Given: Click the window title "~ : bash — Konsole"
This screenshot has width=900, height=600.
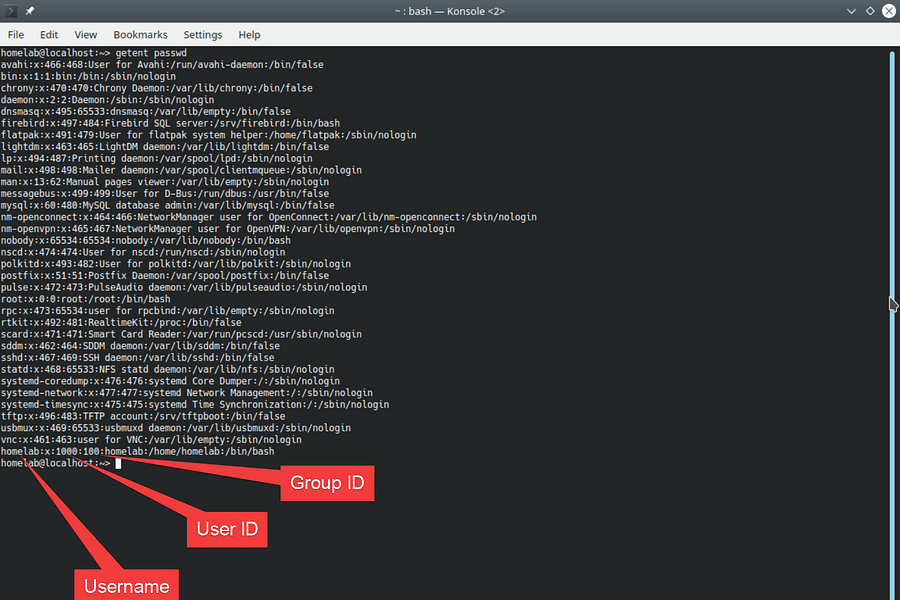Looking at the screenshot, I should point(449,11).
